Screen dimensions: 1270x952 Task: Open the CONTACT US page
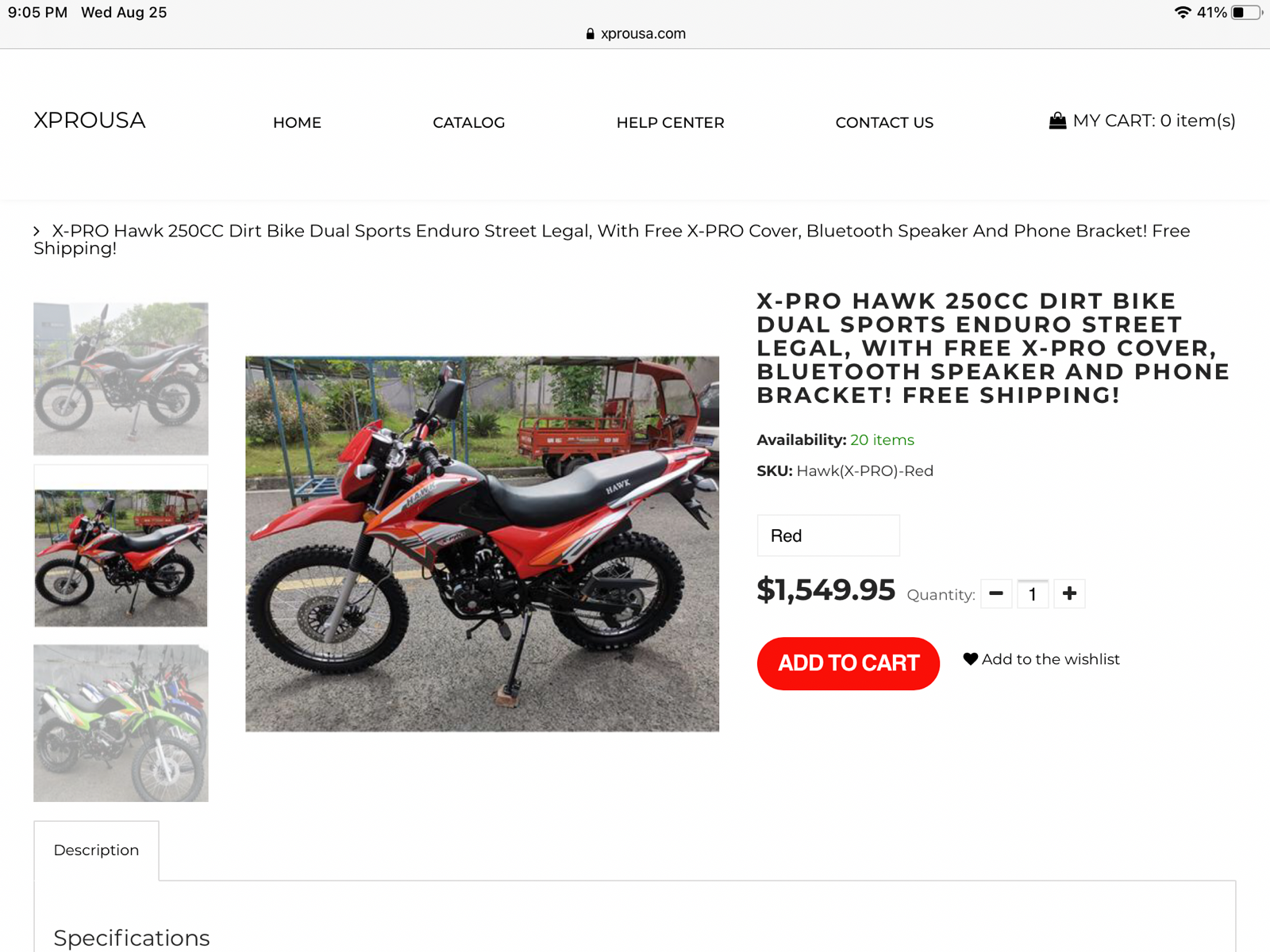884,122
